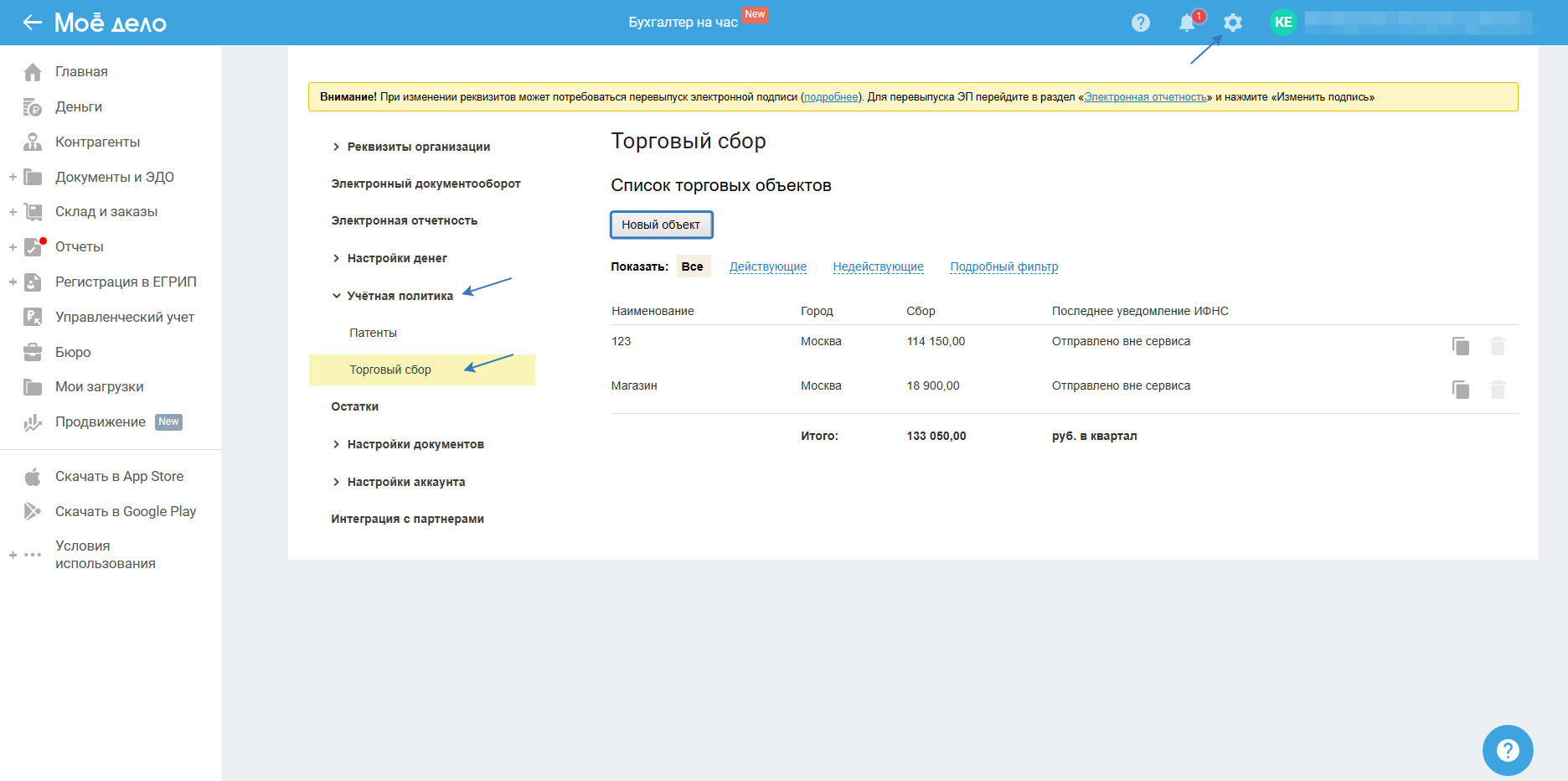Click the help question mark in header
1568x781 pixels.
[1140, 23]
